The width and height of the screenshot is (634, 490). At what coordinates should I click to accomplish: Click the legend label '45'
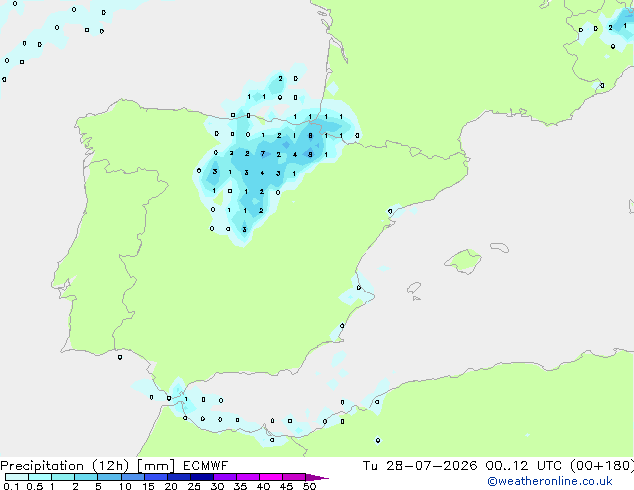pos(286,486)
